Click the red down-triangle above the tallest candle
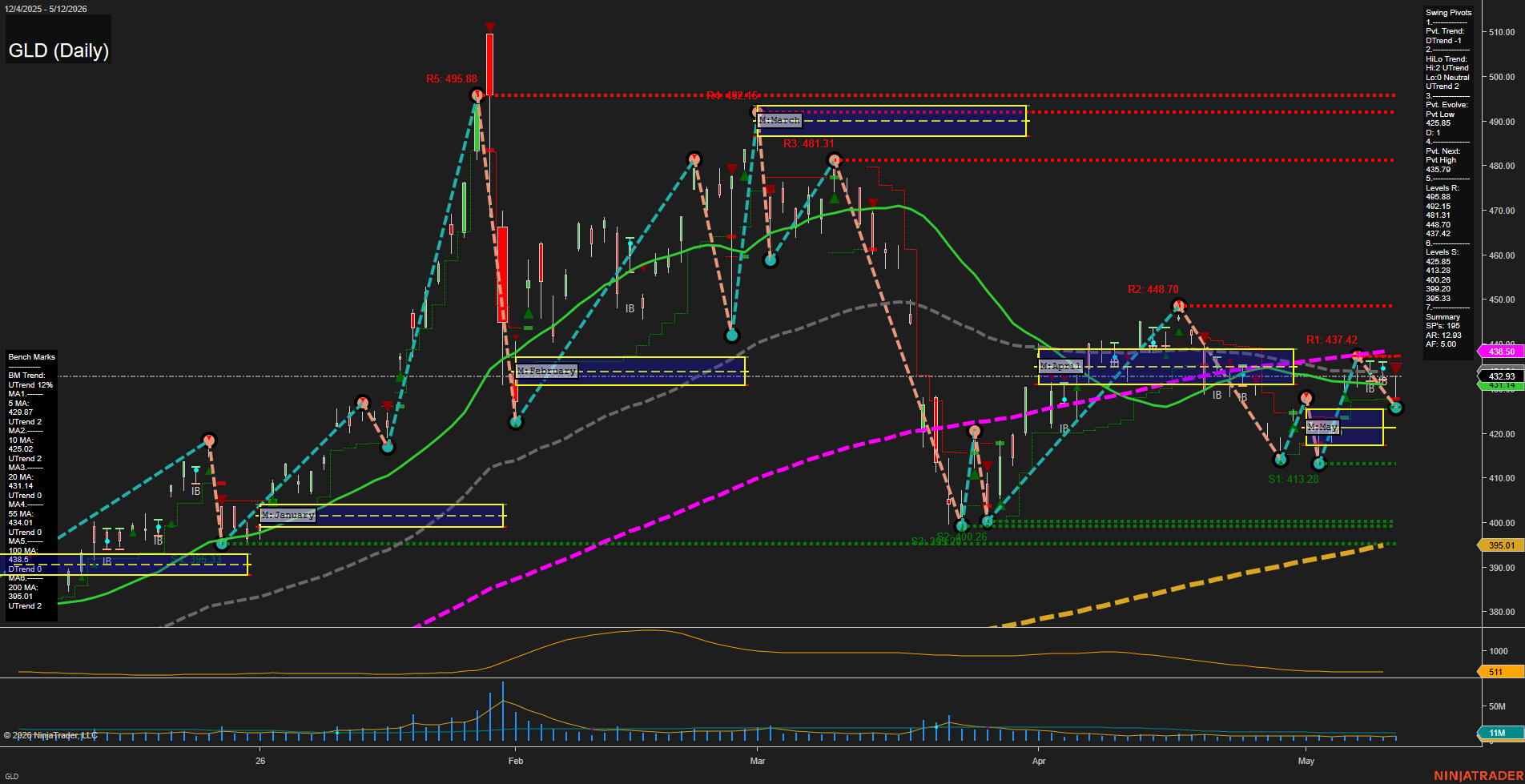1525x784 pixels. (489, 28)
